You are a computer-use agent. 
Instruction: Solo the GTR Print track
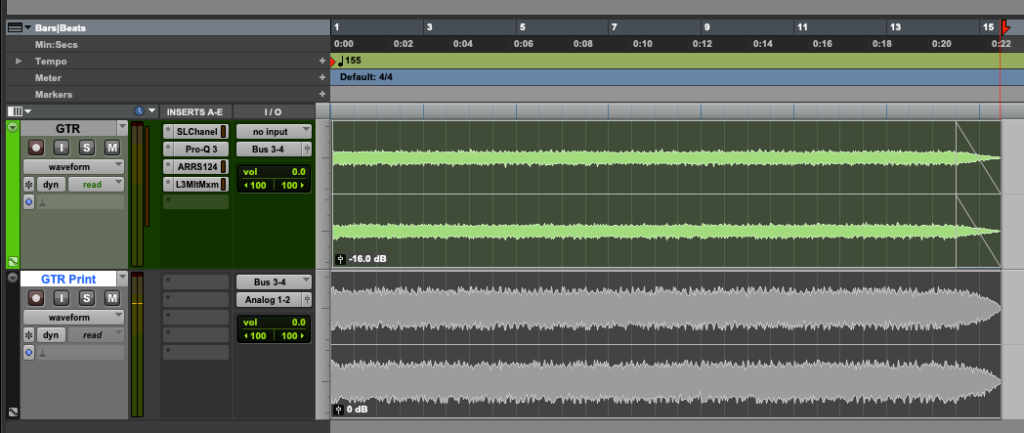pos(87,298)
